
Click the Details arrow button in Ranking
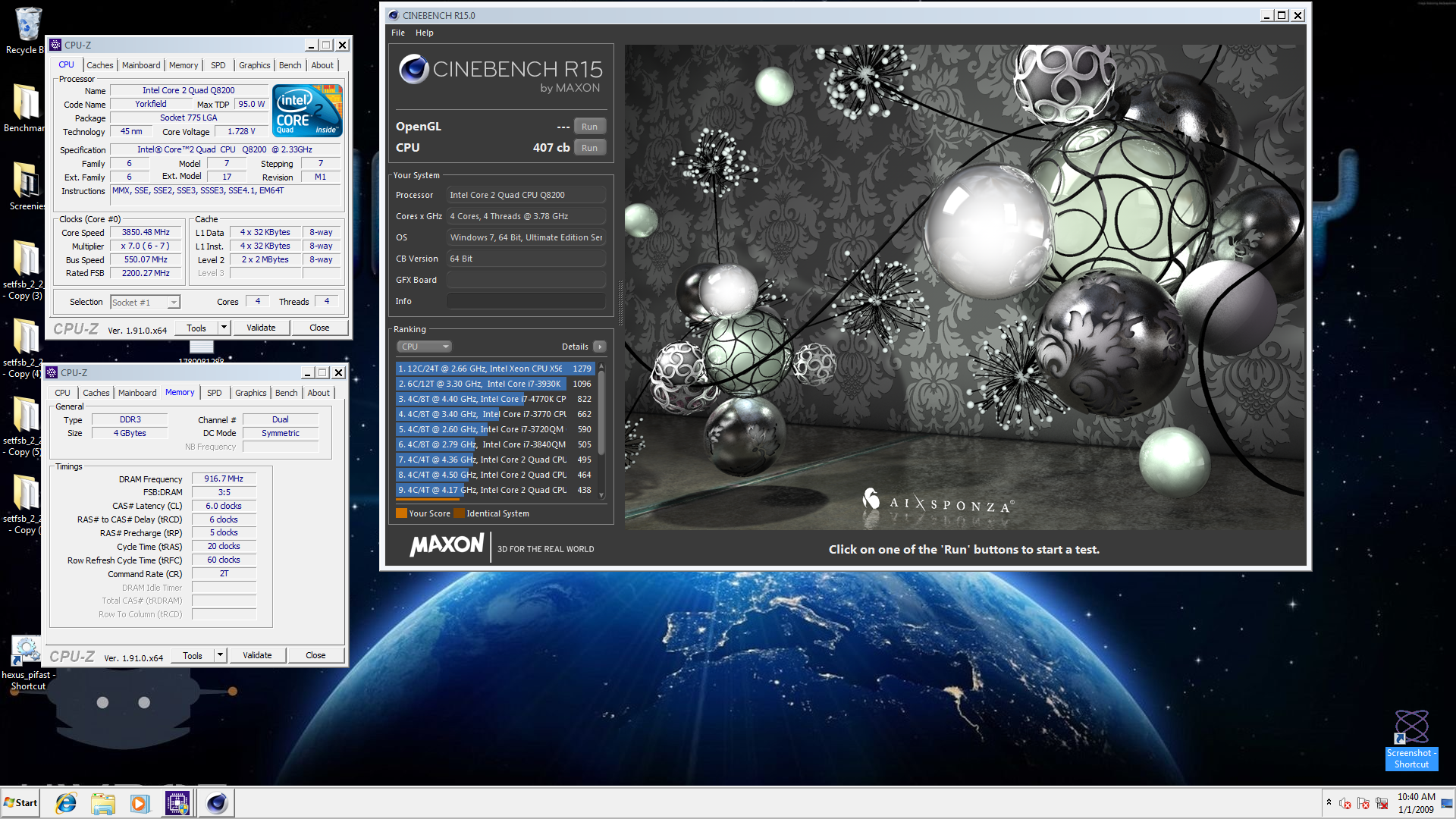(x=600, y=347)
